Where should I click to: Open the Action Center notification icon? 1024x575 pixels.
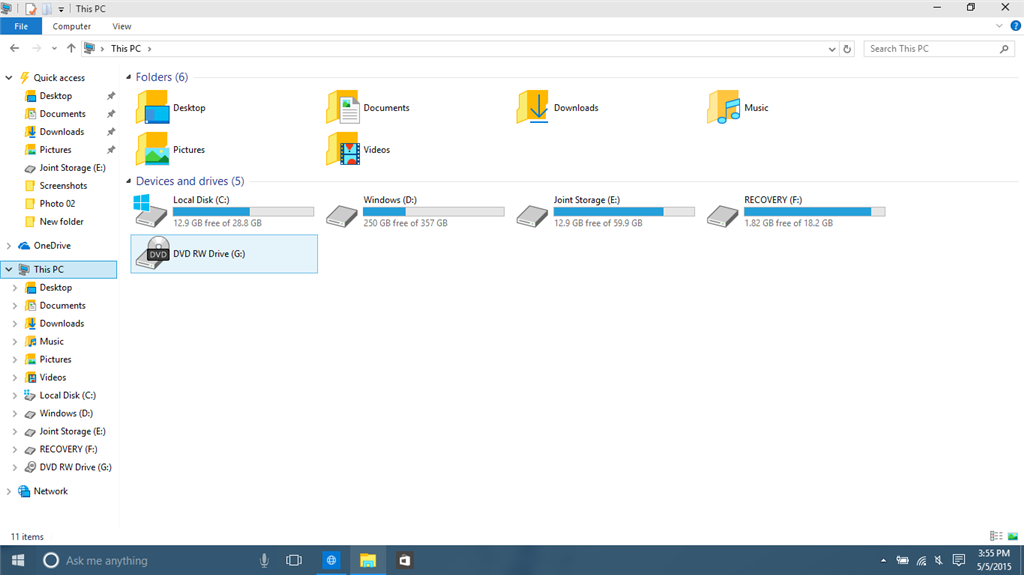959,560
